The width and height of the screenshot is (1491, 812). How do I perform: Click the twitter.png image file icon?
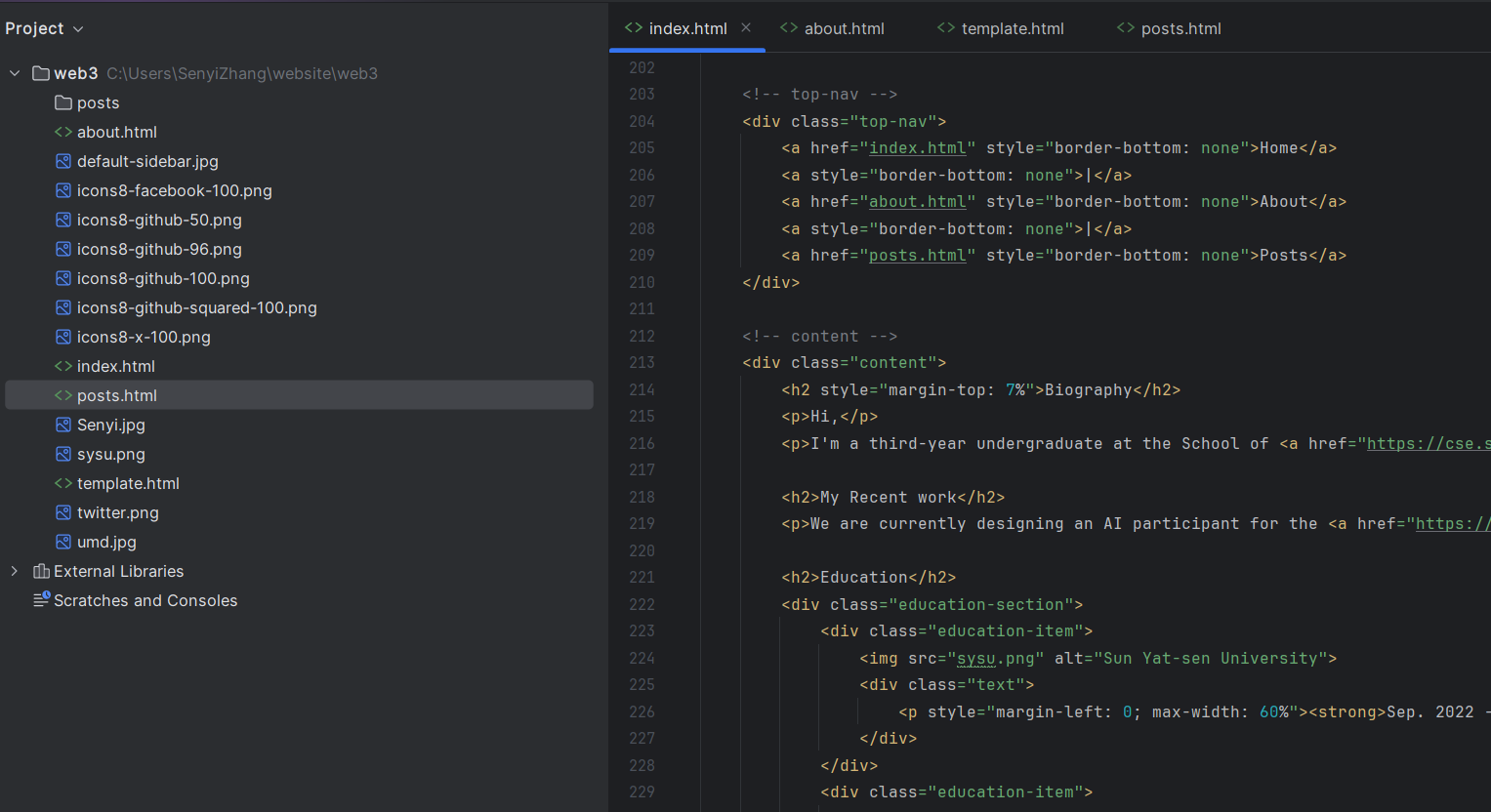pyautogui.click(x=63, y=512)
